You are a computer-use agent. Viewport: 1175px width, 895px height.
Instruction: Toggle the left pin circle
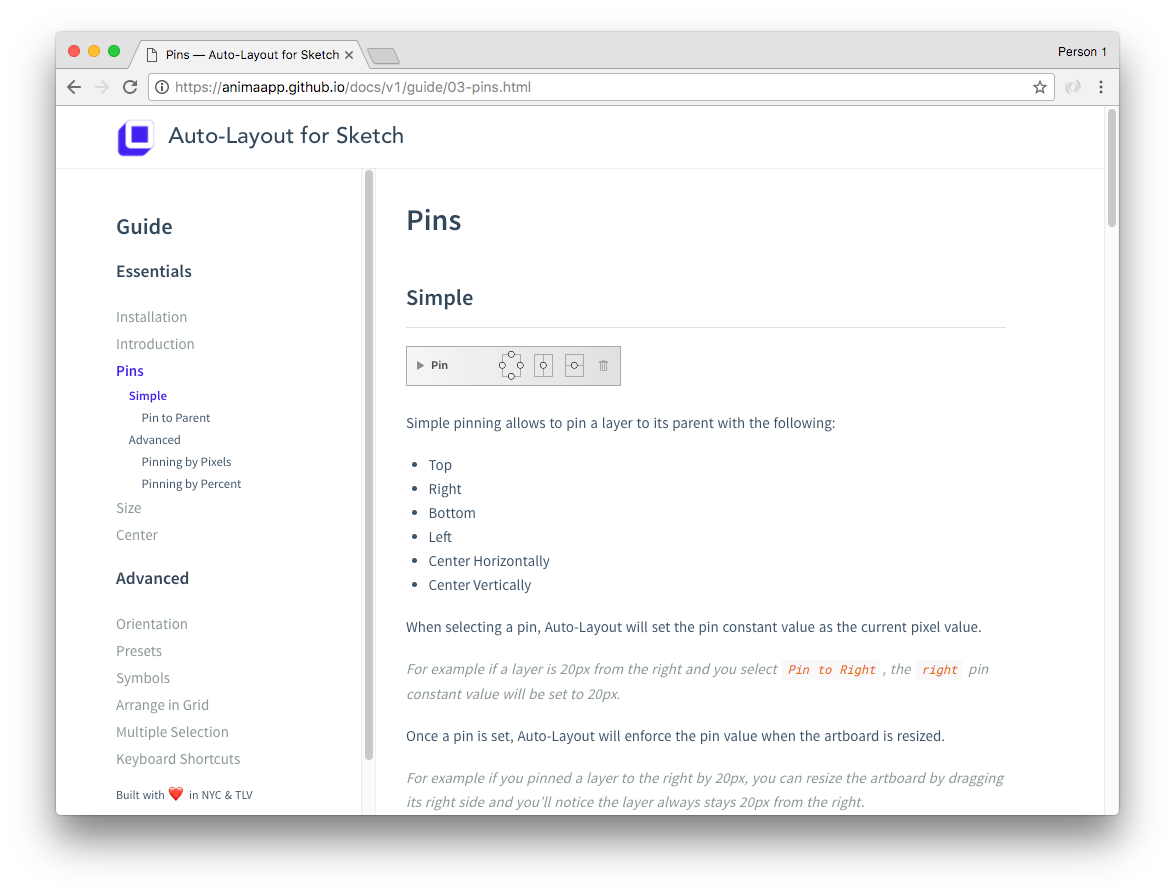pyautogui.click(x=502, y=365)
